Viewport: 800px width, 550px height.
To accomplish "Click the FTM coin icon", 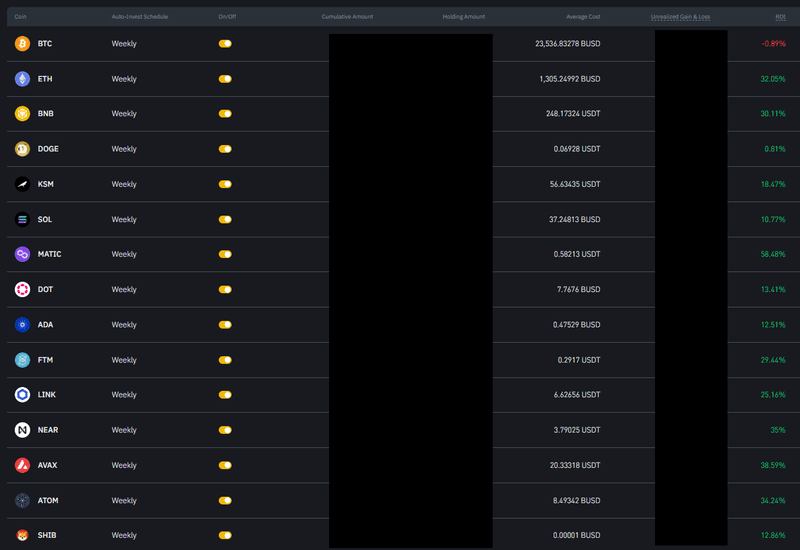I will point(22,360).
